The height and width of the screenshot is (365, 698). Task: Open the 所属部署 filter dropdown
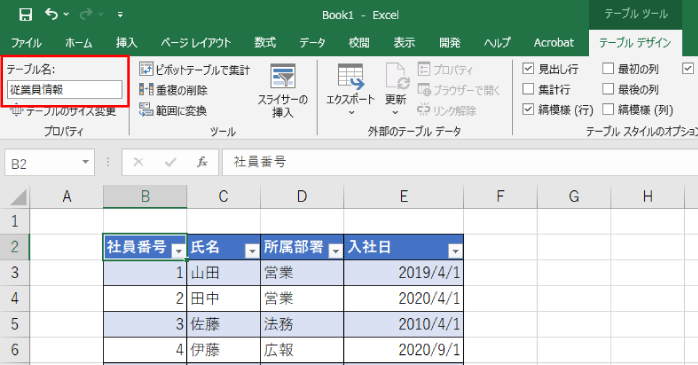pyautogui.click(x=336, y=251)
